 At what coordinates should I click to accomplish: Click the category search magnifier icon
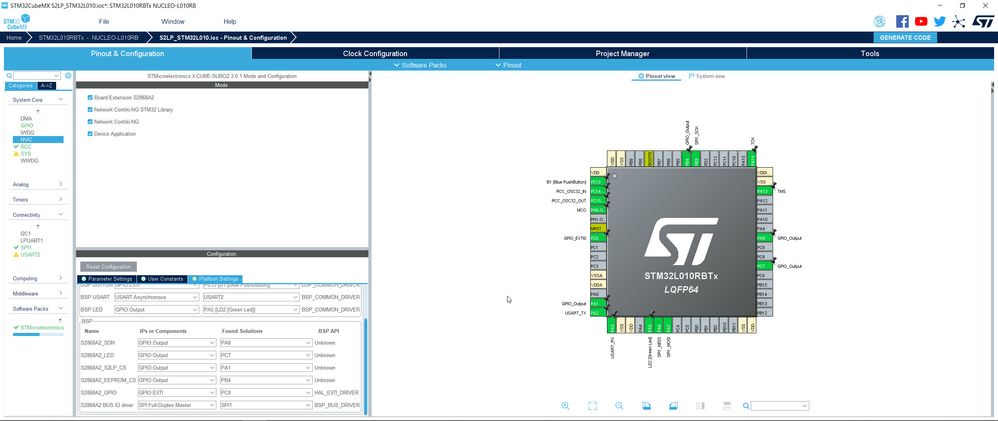tap(10, 76)
